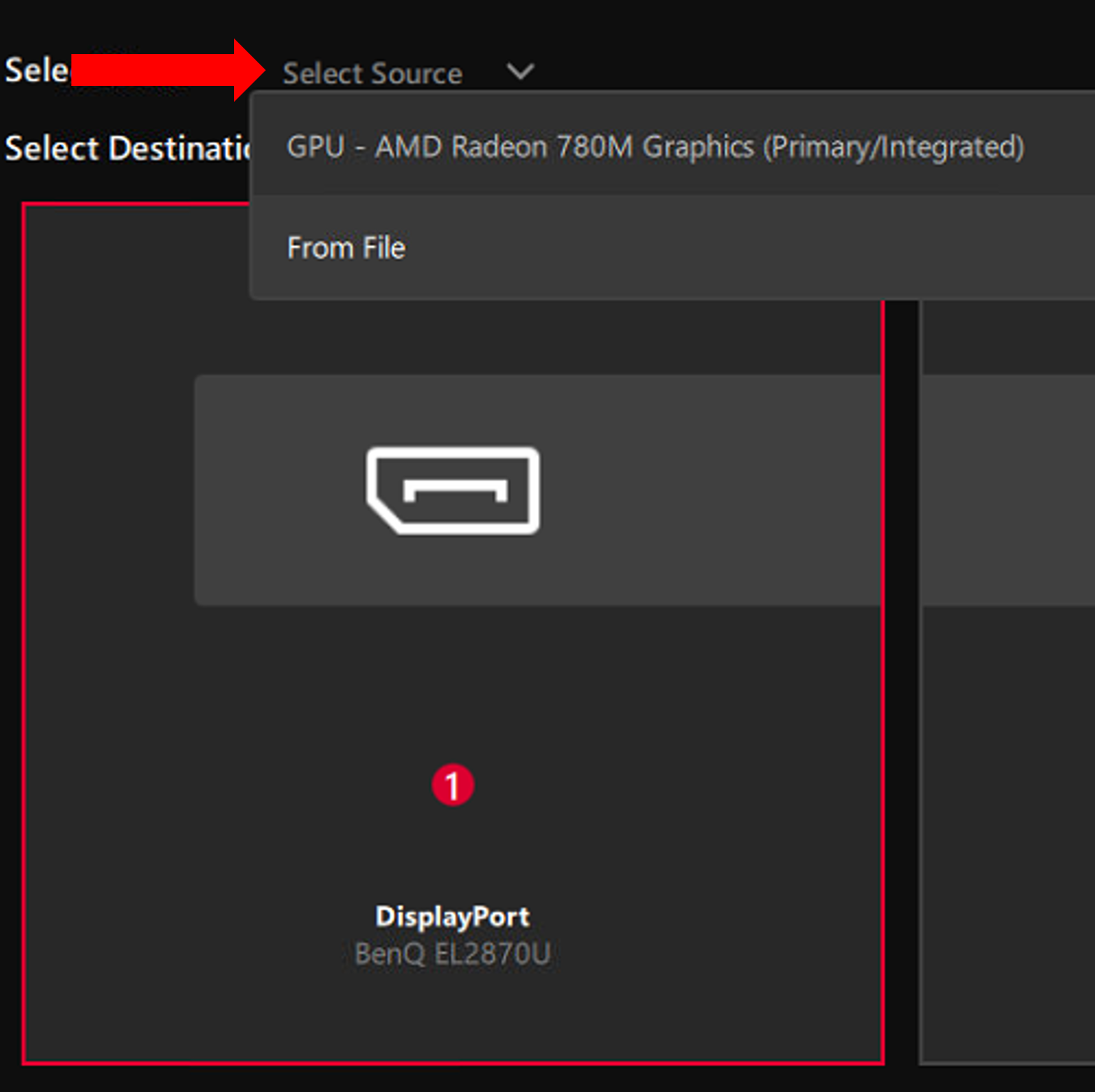The height and width of the screenshot is (1092, 1095).
Task: Click the Select Source chevron arrow
Action: [520, 71]
